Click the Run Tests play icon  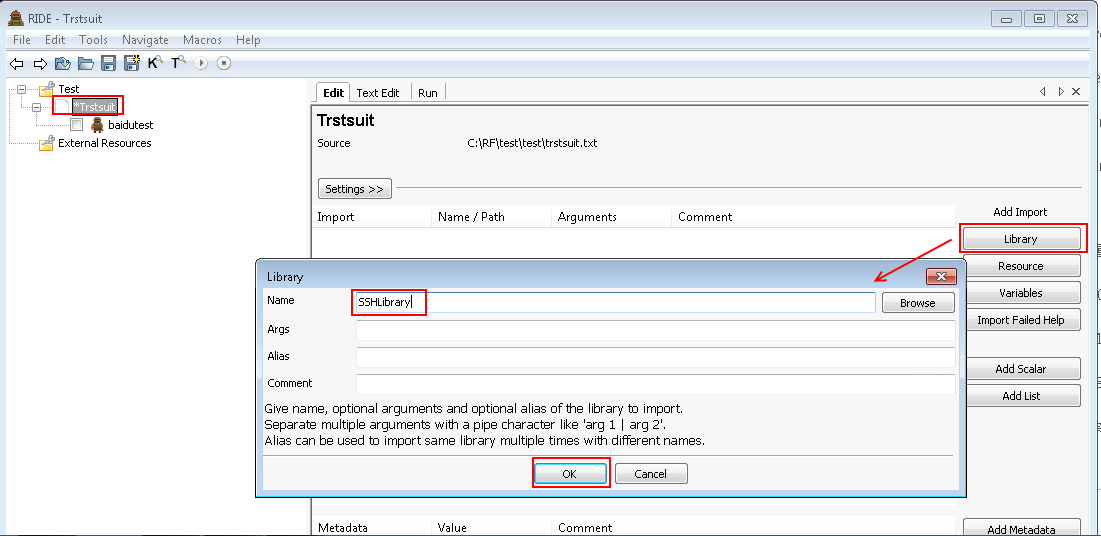(x=201, y=64)
